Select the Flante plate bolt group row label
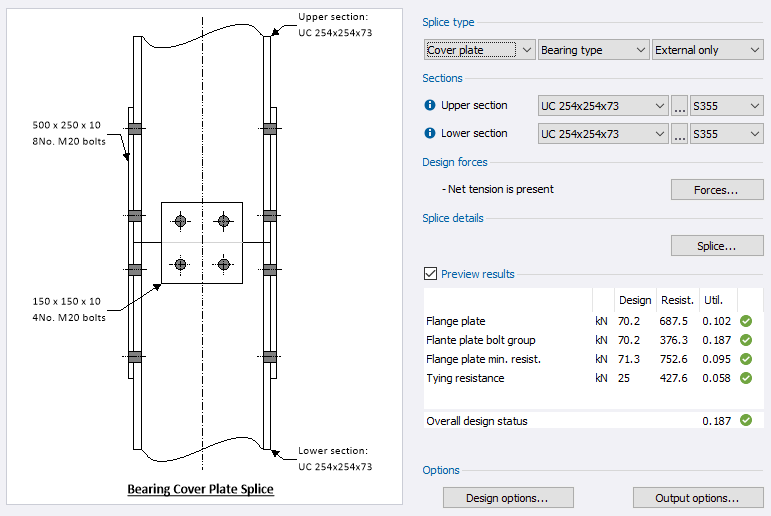Screen dimensions: 771x516 point(480,340)
